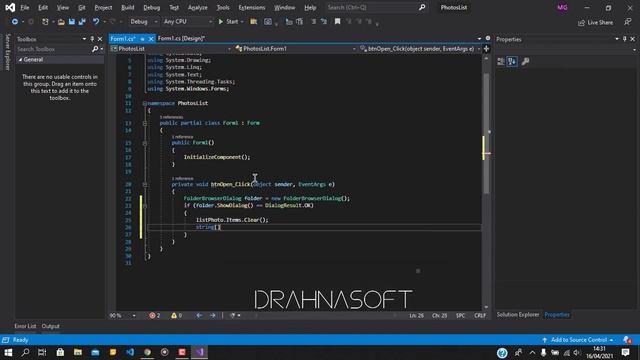The image size is (640, 360).
Task: Click the Navigate Backward toolbar icon
Action: (14, 22)
